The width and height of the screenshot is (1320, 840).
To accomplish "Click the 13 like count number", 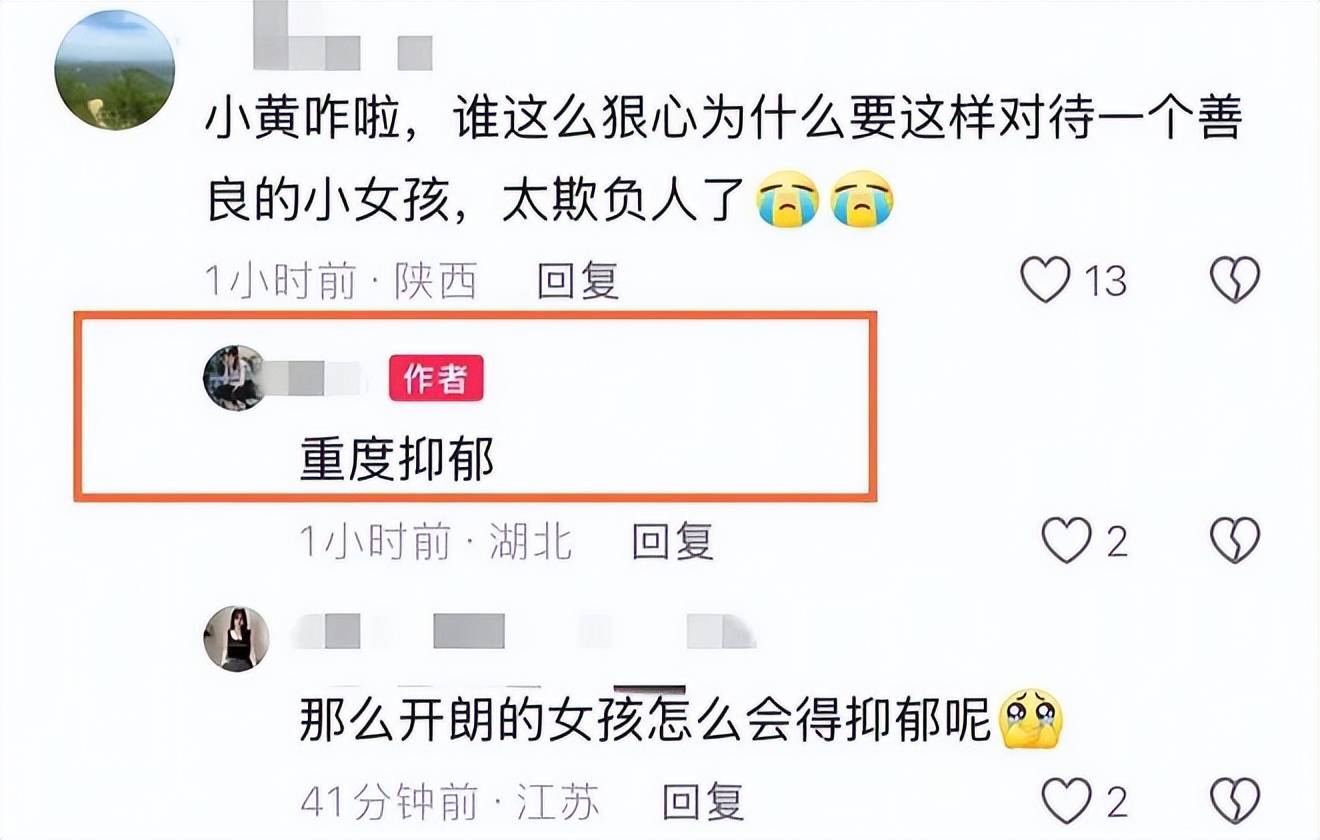I will pyautogui.click(x=1105, y=281).
